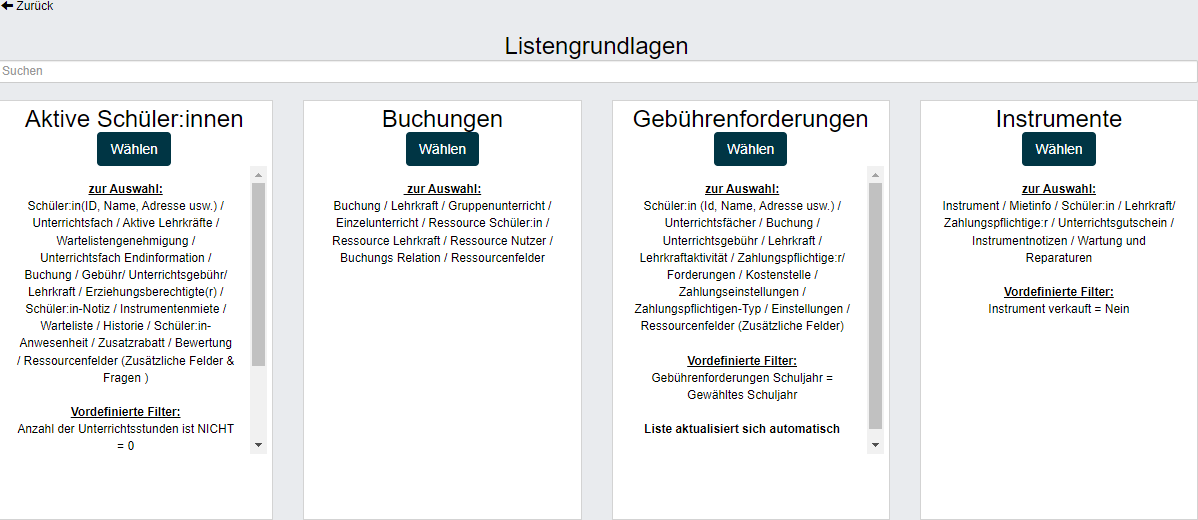Click 'Instrument verkauft = Nein' filter text

(1058, 309)
